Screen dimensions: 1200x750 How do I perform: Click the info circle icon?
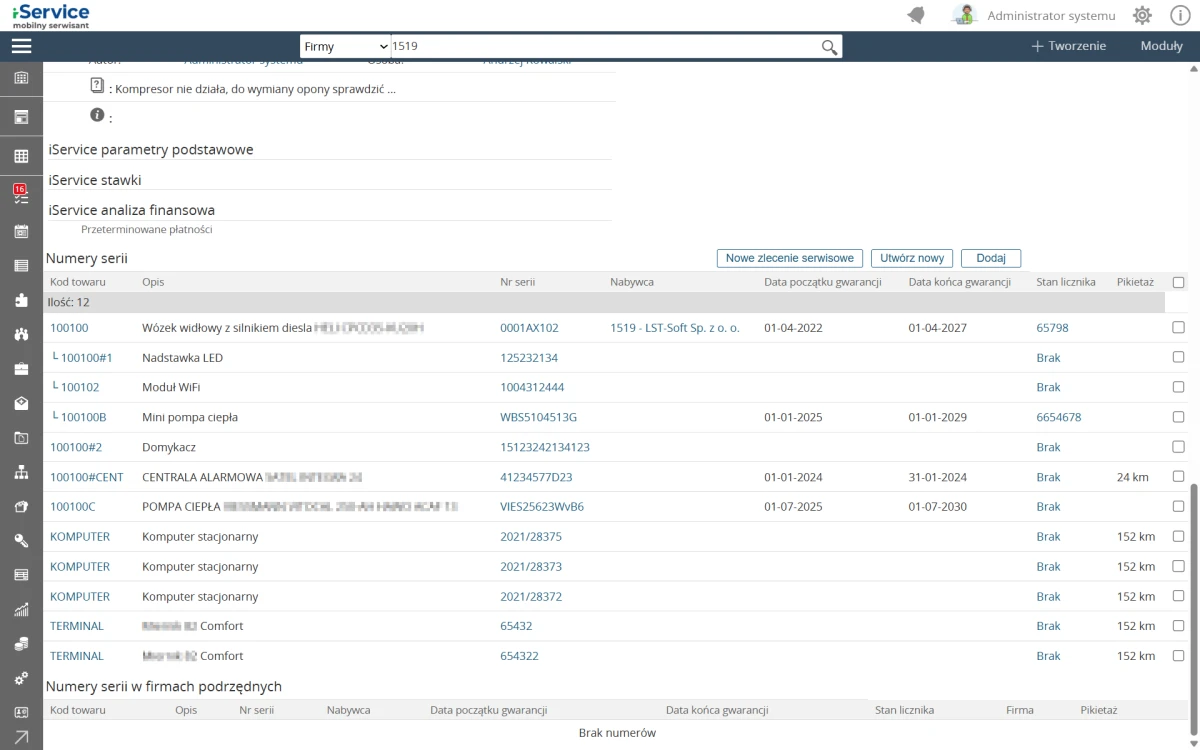[1180, 15]
